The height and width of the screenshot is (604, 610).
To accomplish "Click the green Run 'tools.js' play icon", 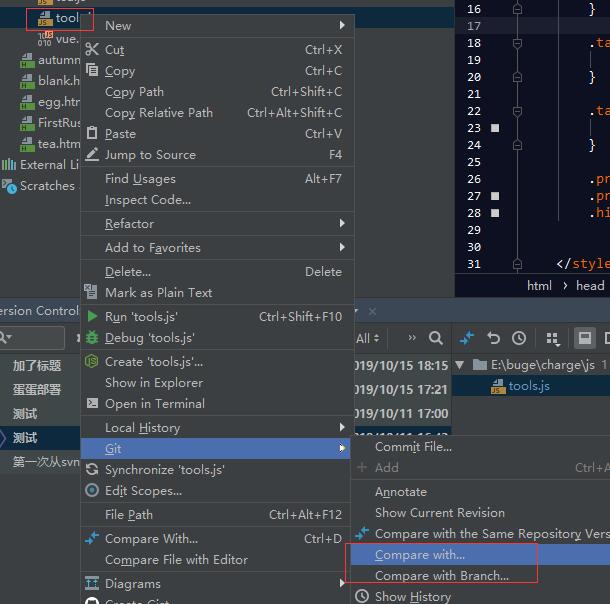I will coord(92,316).
